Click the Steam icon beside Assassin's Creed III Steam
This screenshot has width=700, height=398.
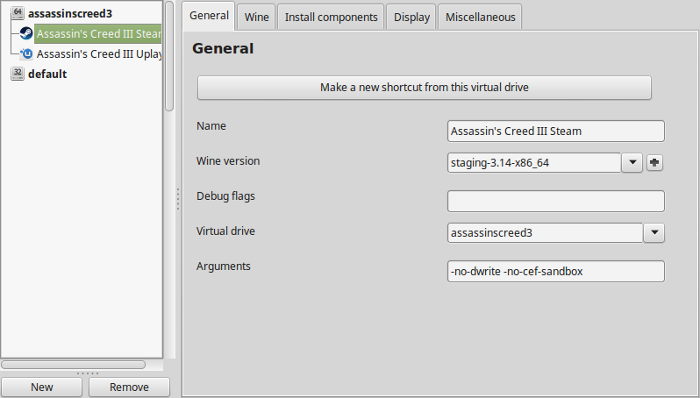(x=26, y=33)
